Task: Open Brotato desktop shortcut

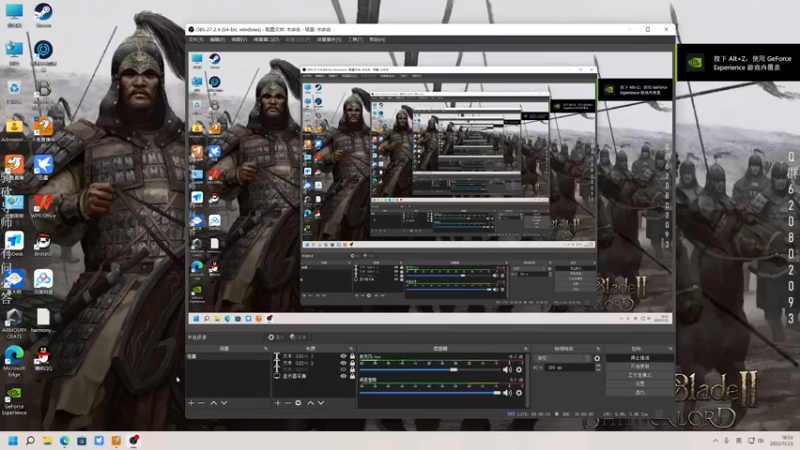Action: (x=43, y=245)
